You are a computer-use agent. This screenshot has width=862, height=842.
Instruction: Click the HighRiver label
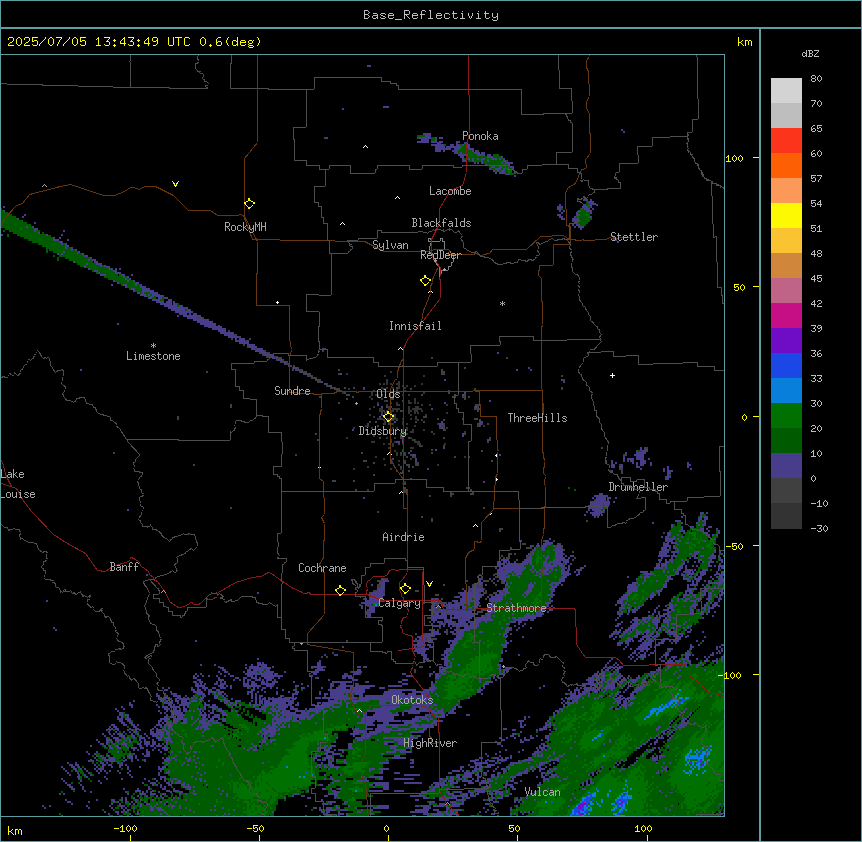[430, 743]
